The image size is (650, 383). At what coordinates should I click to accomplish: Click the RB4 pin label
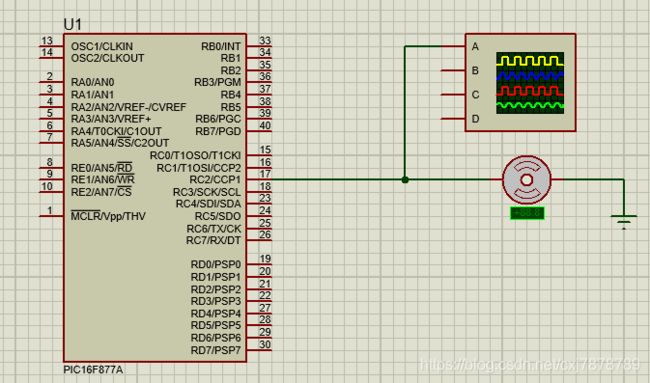tap(230, 95)
